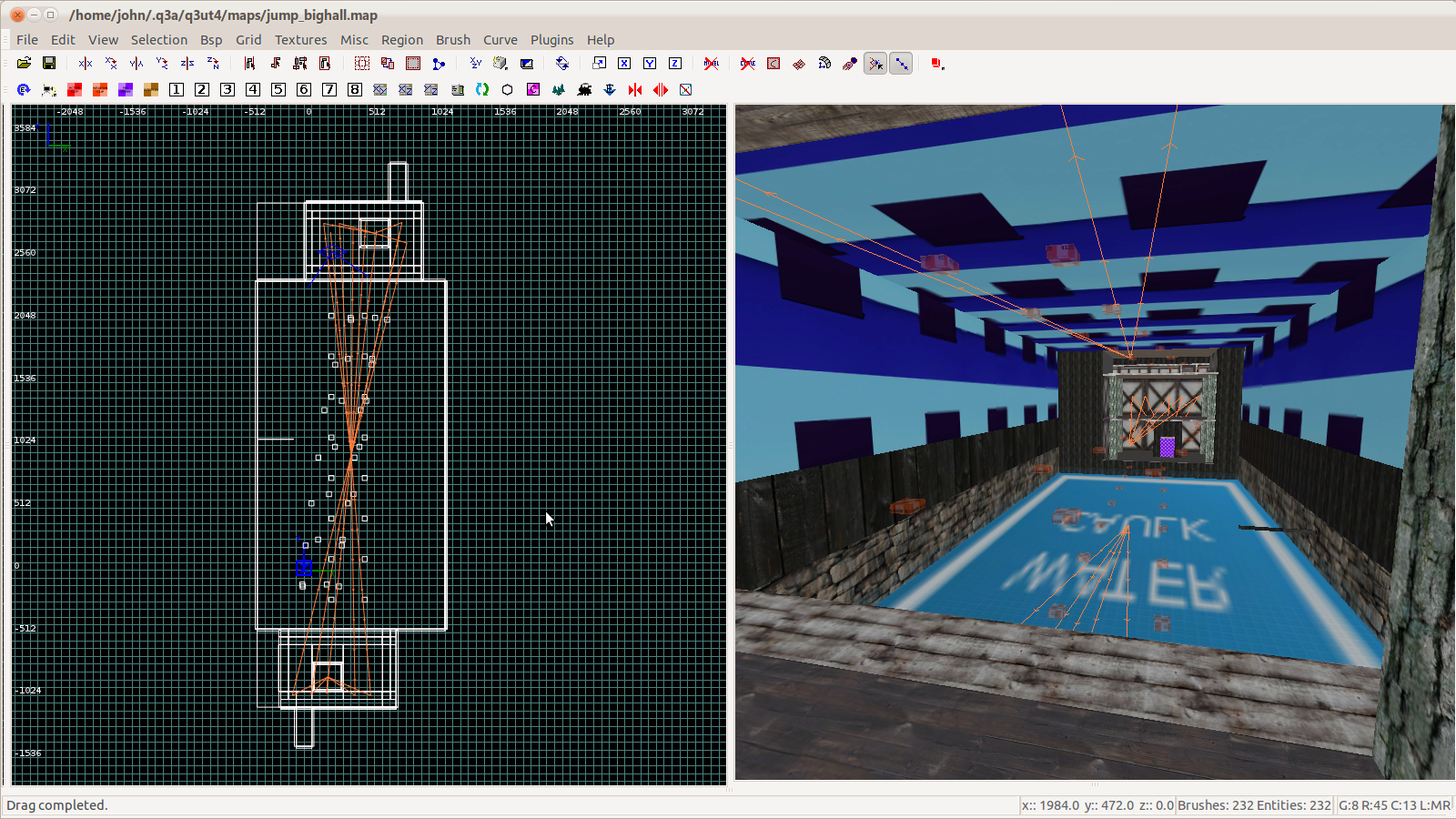Toggle the Scale Z lock button

(x=675, y=64)
